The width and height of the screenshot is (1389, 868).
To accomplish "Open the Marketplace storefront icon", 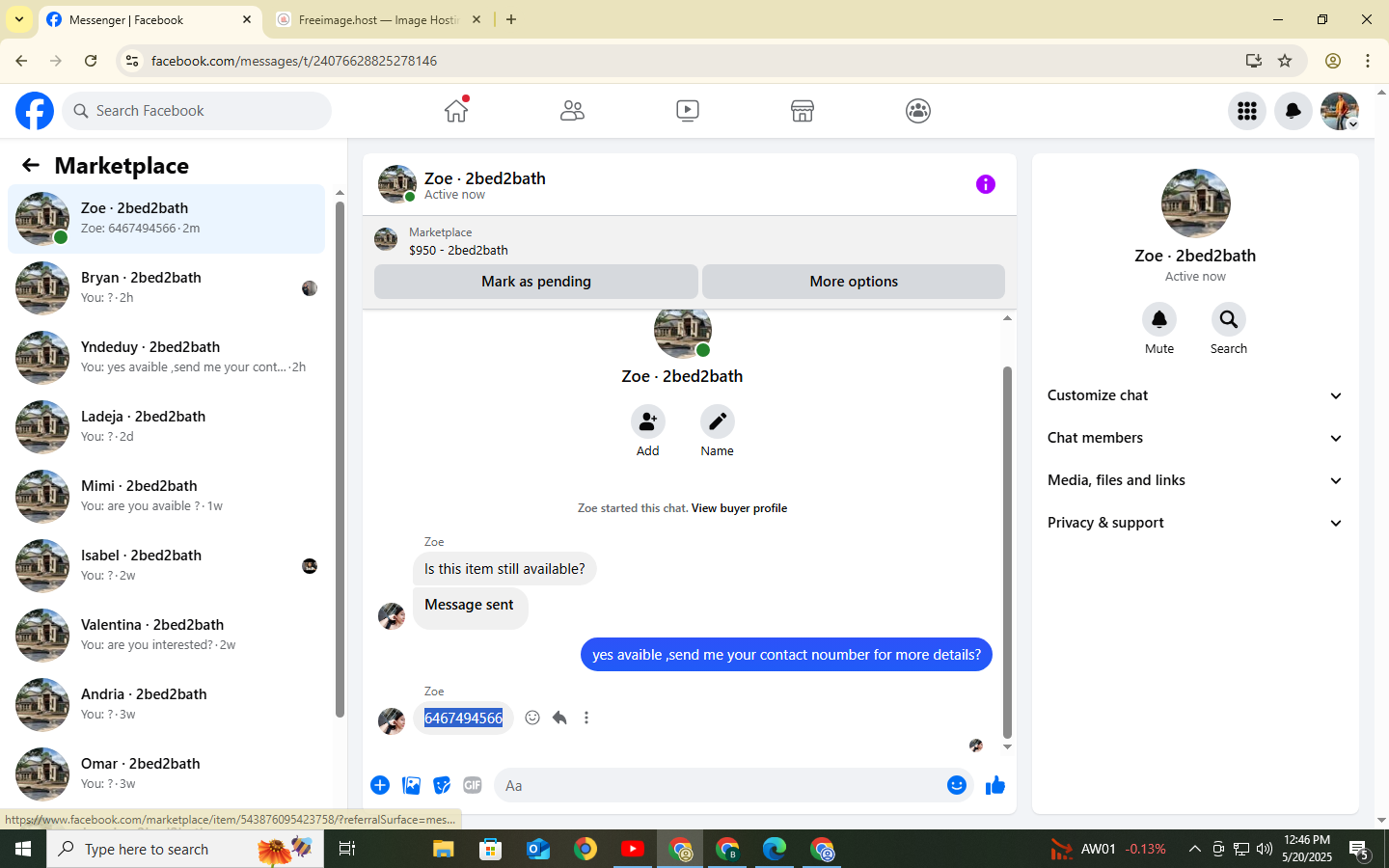I will pos(803,111).
